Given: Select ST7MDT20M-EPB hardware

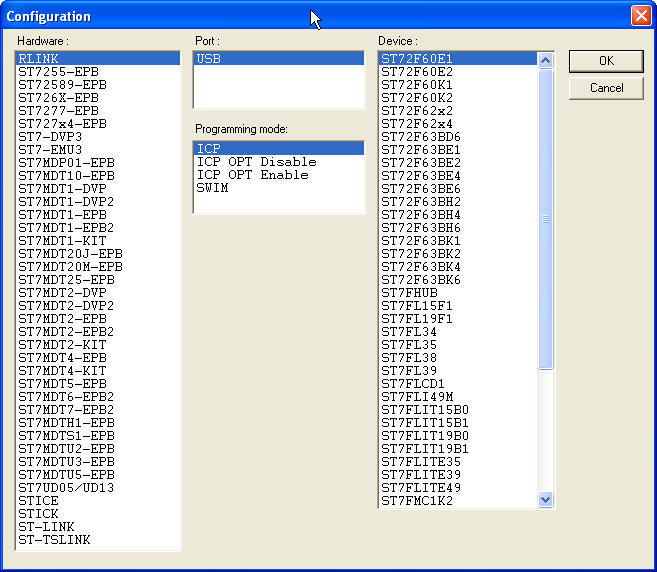Looking at the screenshot, I should [98, 267].
